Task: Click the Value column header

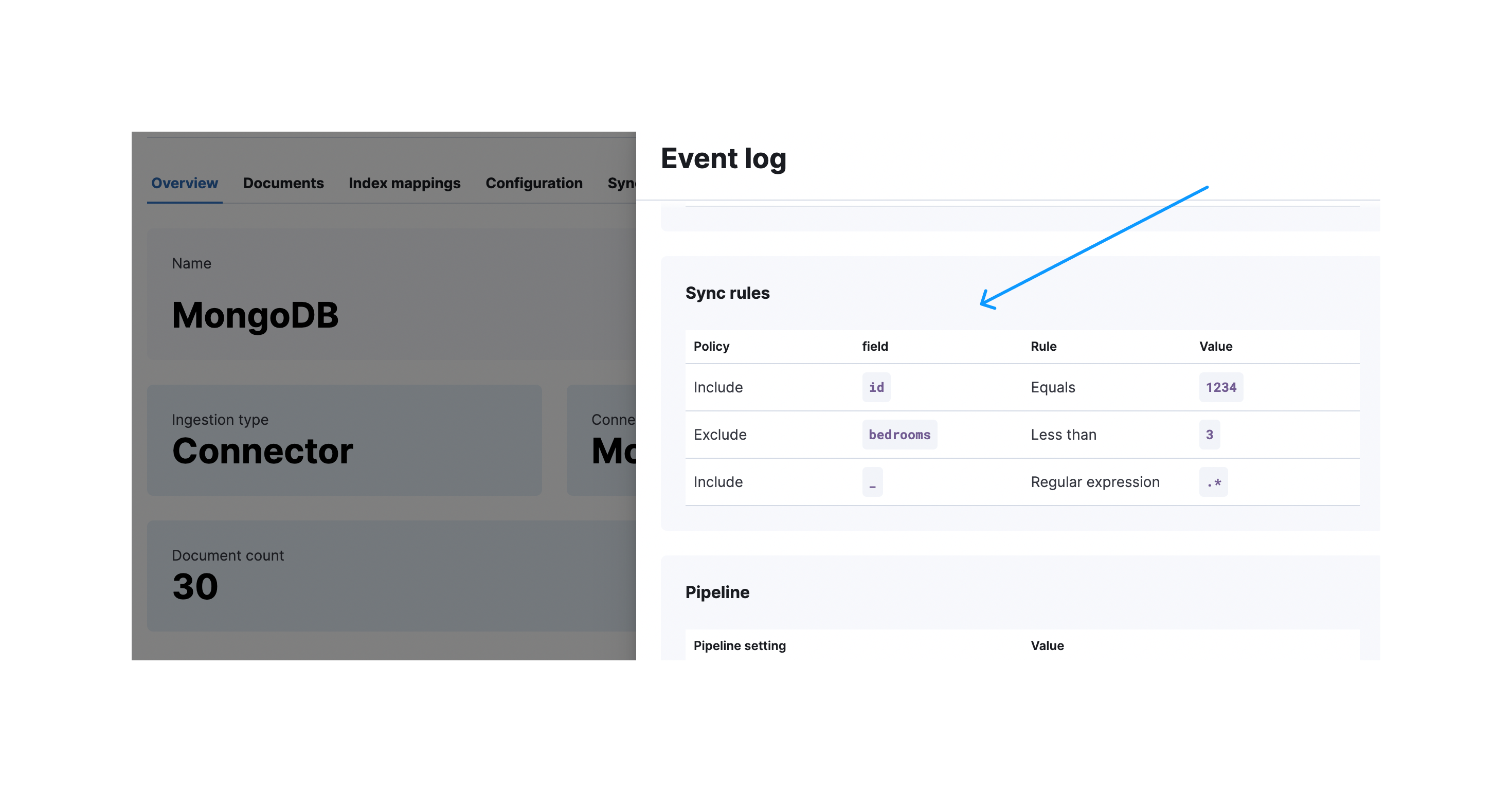Action: (1215, 347)
